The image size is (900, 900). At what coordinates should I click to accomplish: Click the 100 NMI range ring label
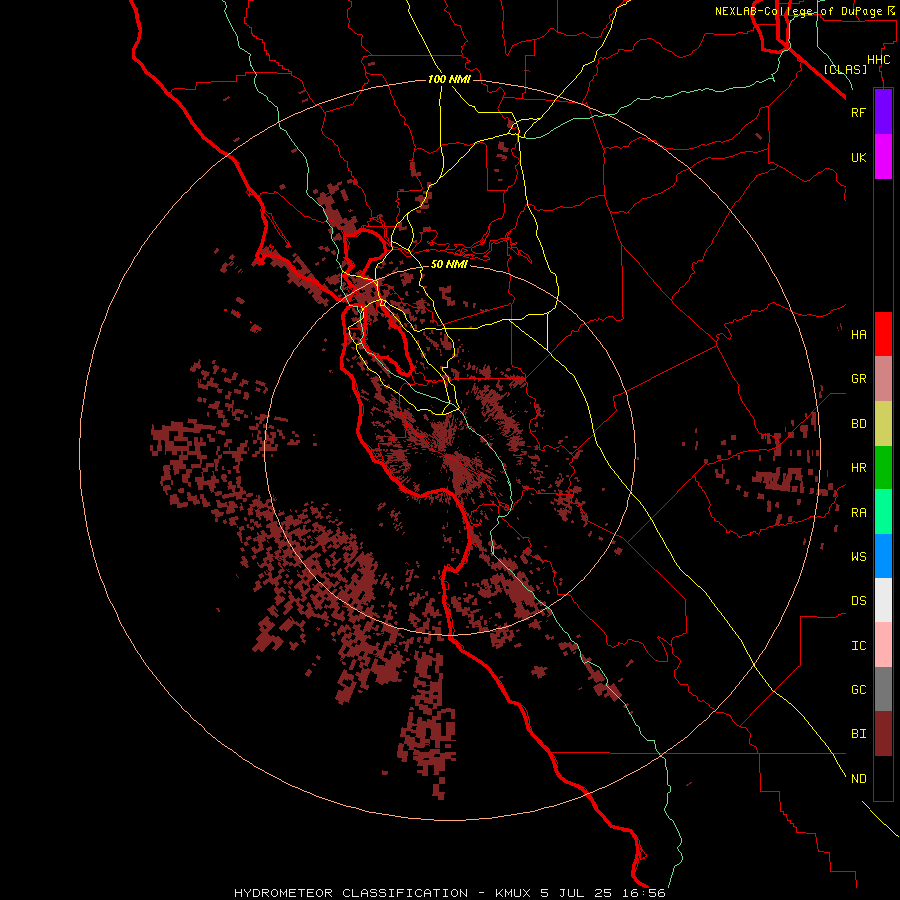[x=449, y=79]
